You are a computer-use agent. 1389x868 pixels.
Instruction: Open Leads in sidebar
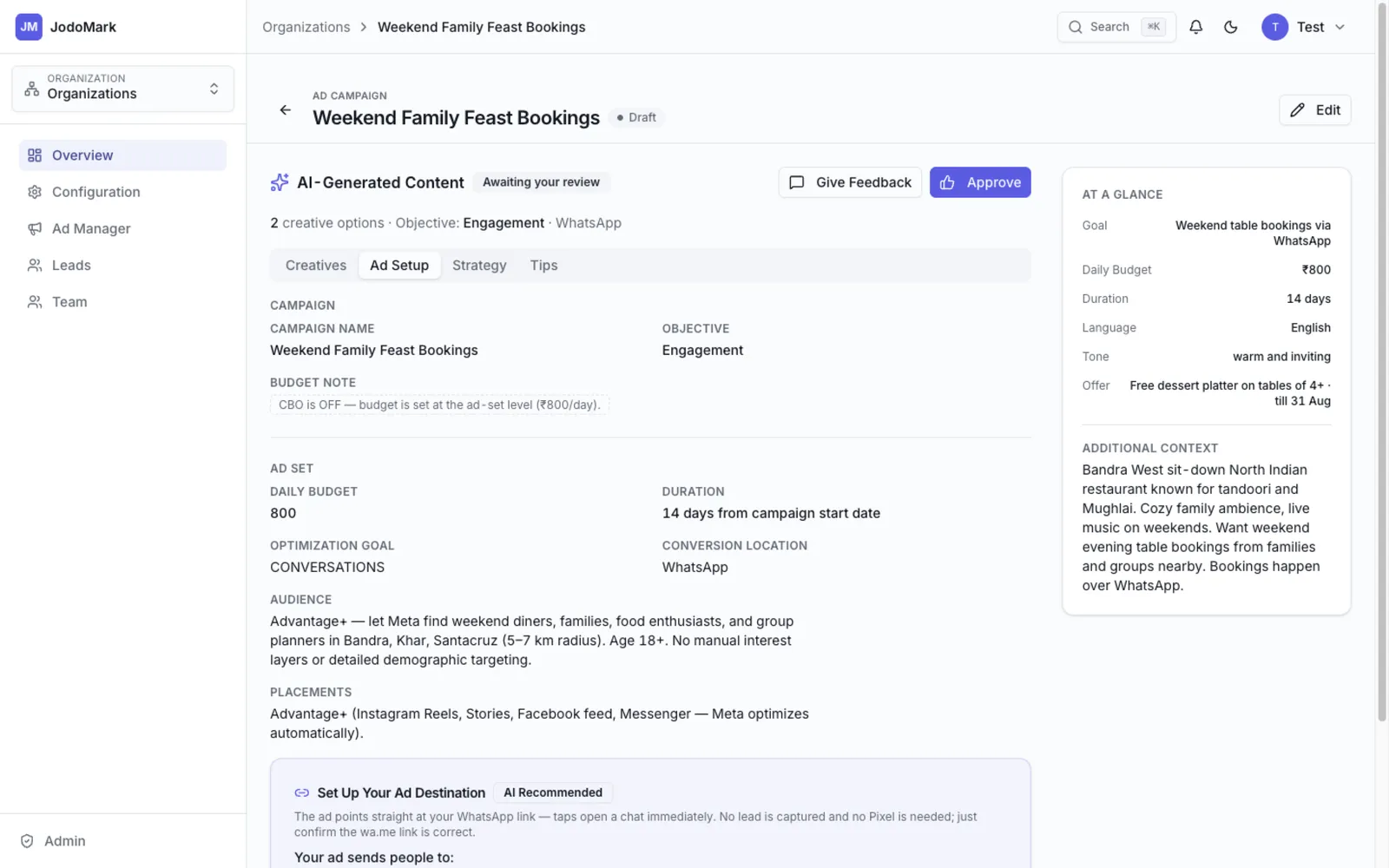(x=122, y=265)
